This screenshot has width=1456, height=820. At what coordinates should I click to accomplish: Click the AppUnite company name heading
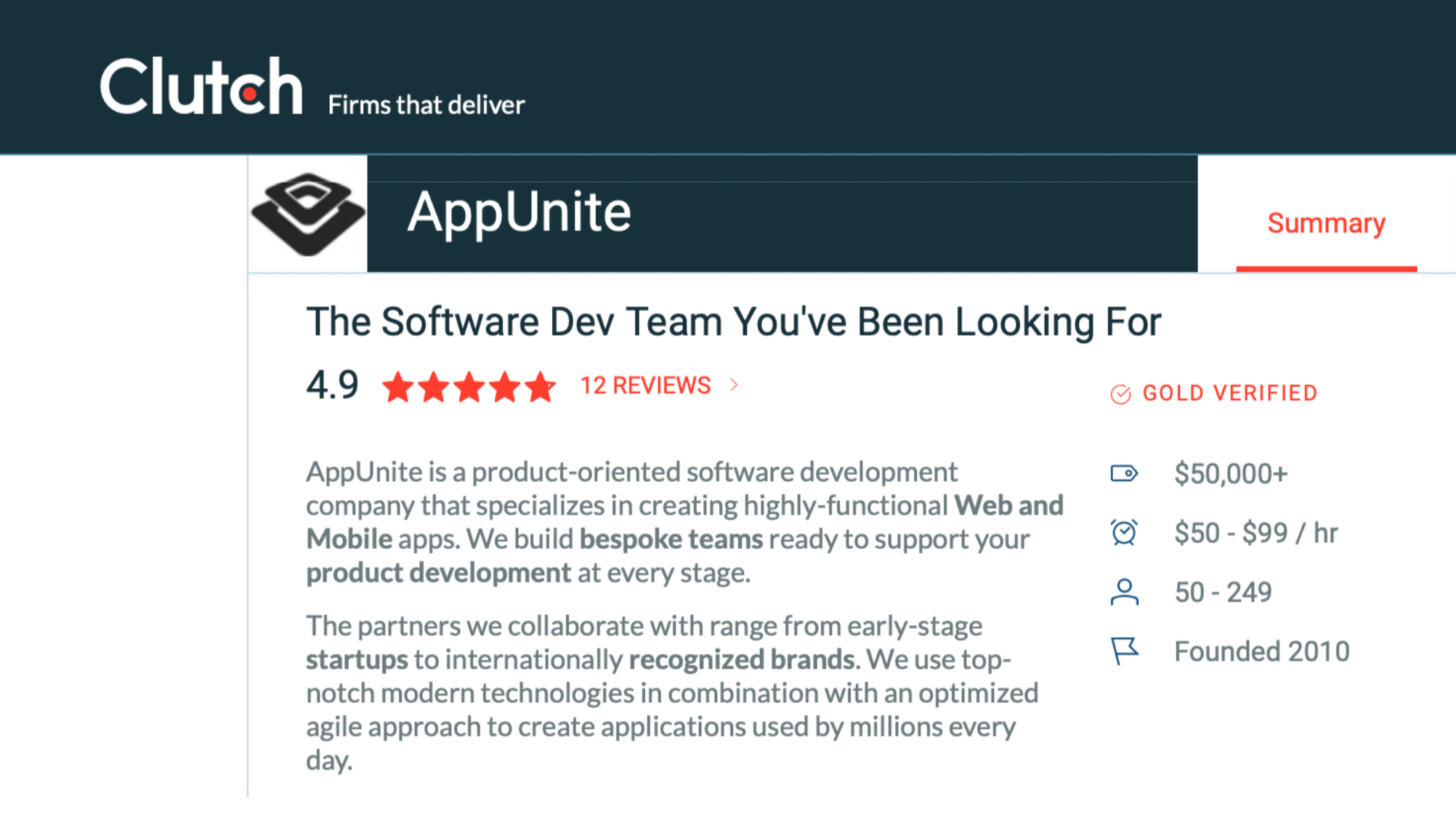point(519,212)
